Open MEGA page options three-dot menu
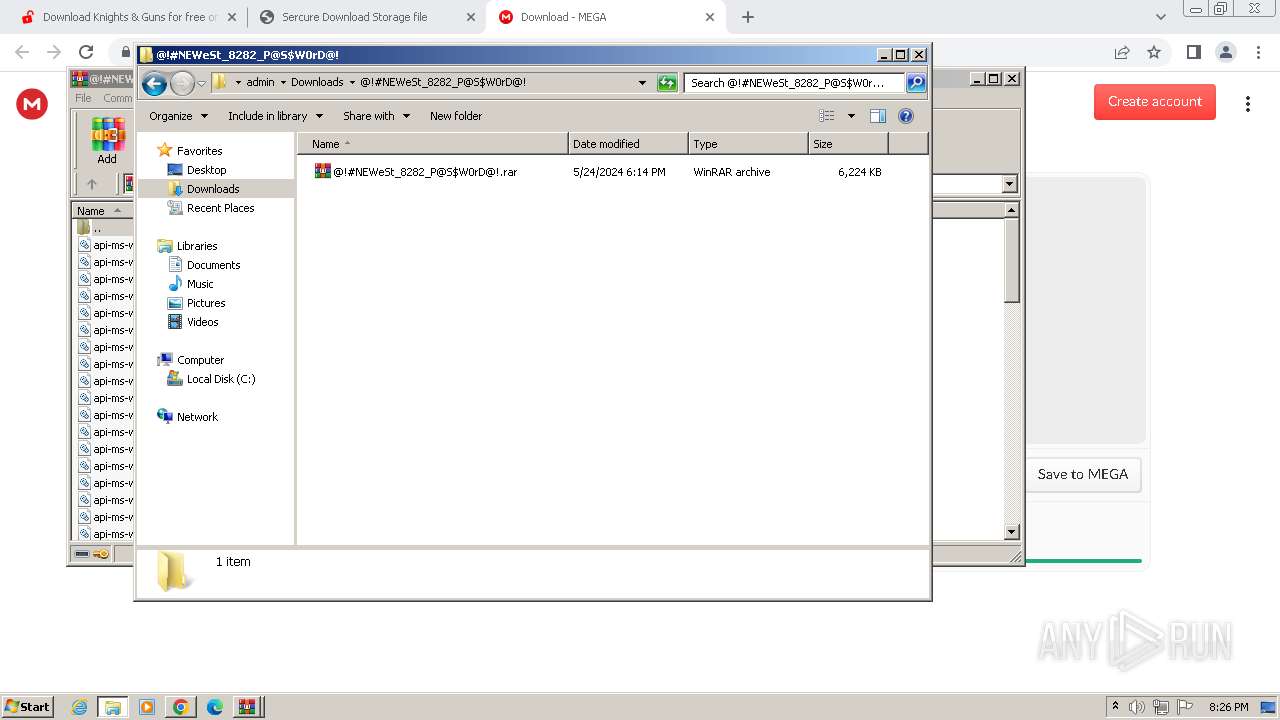Viewport: 1280px width, 720px height. [x=1248, y=104]
